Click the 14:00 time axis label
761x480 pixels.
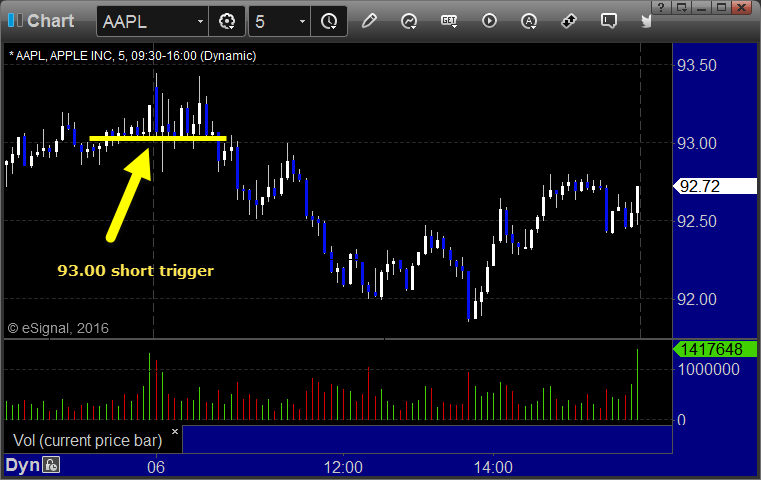[493, 467]
